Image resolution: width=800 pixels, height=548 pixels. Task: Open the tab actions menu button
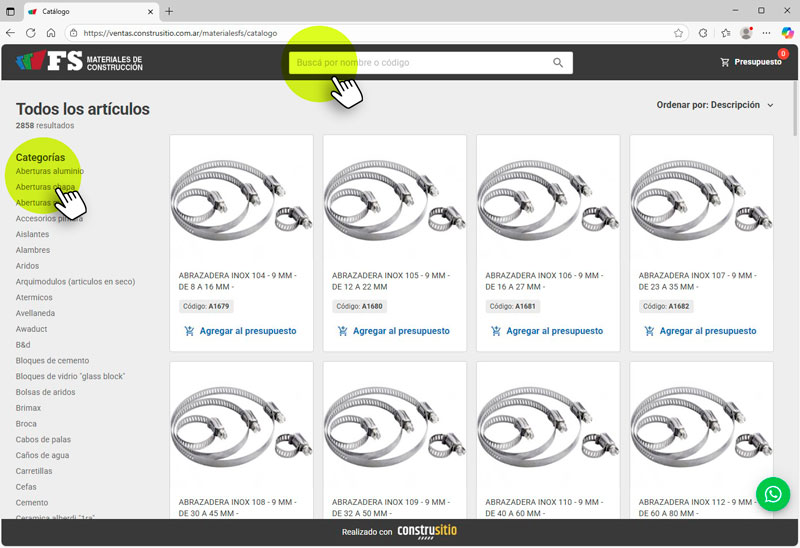coord(11,11)
